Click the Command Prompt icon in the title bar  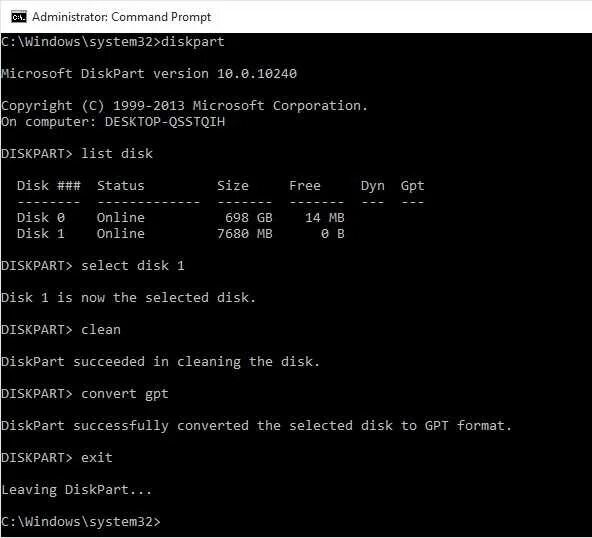[18, 17]
